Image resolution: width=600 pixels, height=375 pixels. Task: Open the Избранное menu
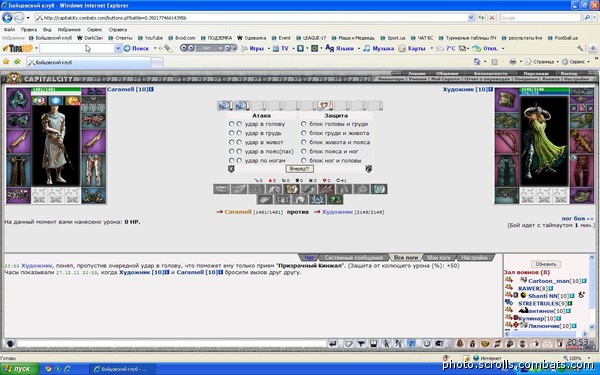point(69,29)
